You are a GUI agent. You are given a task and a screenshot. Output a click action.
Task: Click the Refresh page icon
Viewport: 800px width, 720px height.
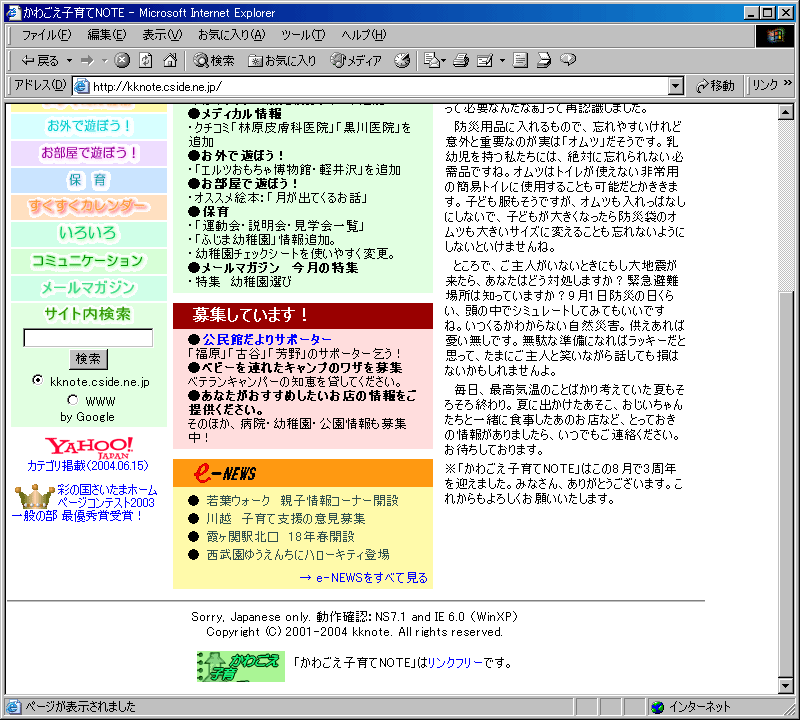(146, 61)
